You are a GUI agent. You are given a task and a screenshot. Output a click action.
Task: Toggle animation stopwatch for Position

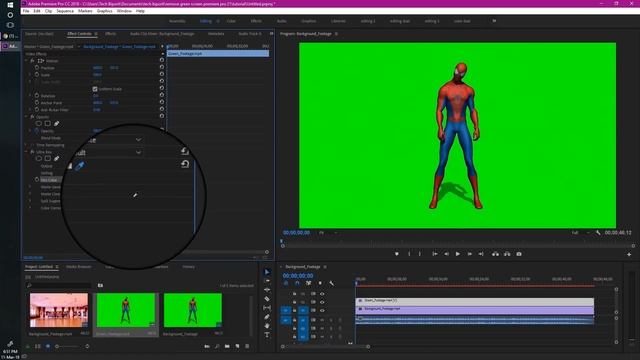(37, 68)
